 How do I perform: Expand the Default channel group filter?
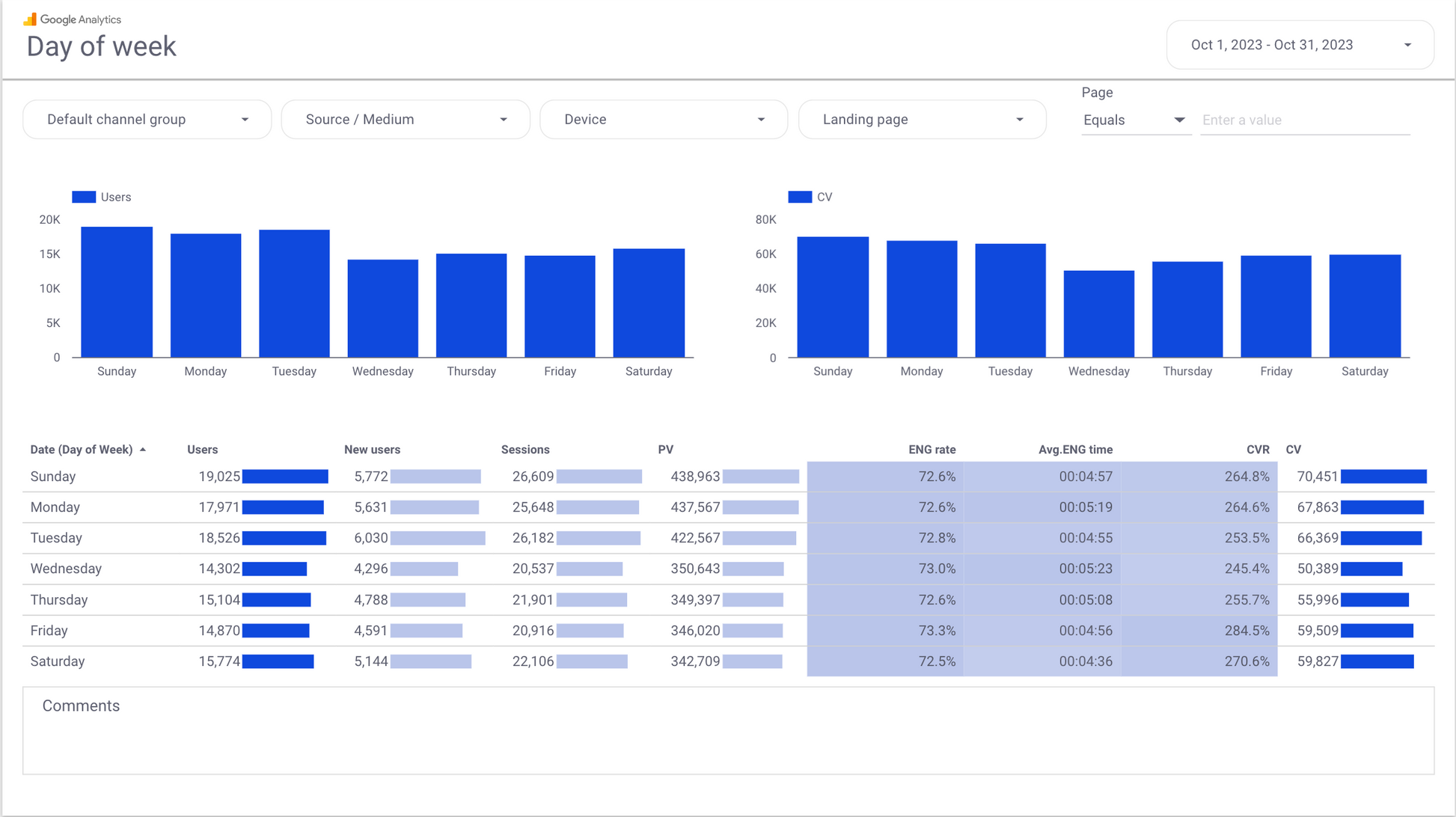(x=147, y=120)
